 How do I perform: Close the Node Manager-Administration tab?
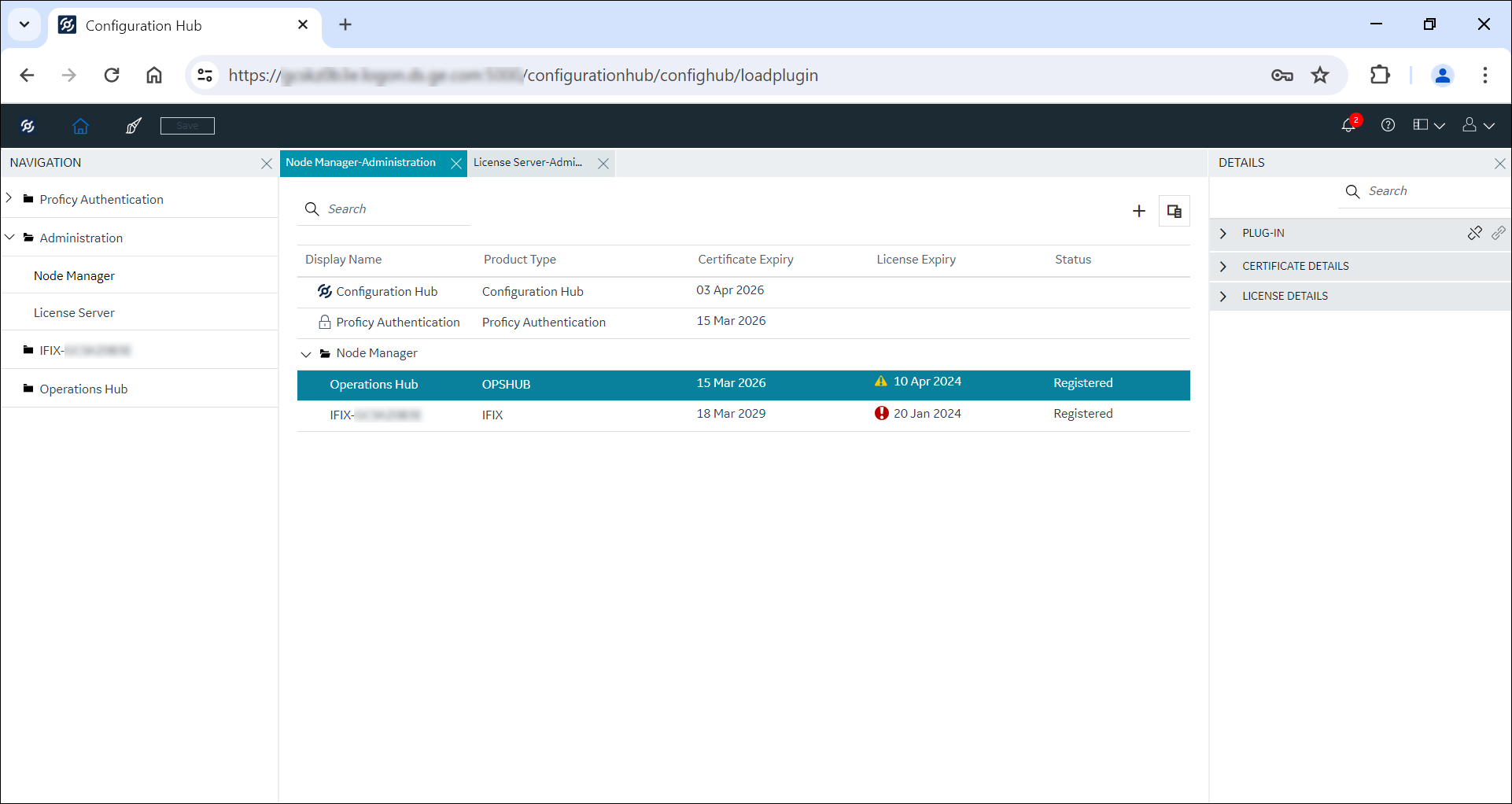point(456,164)
